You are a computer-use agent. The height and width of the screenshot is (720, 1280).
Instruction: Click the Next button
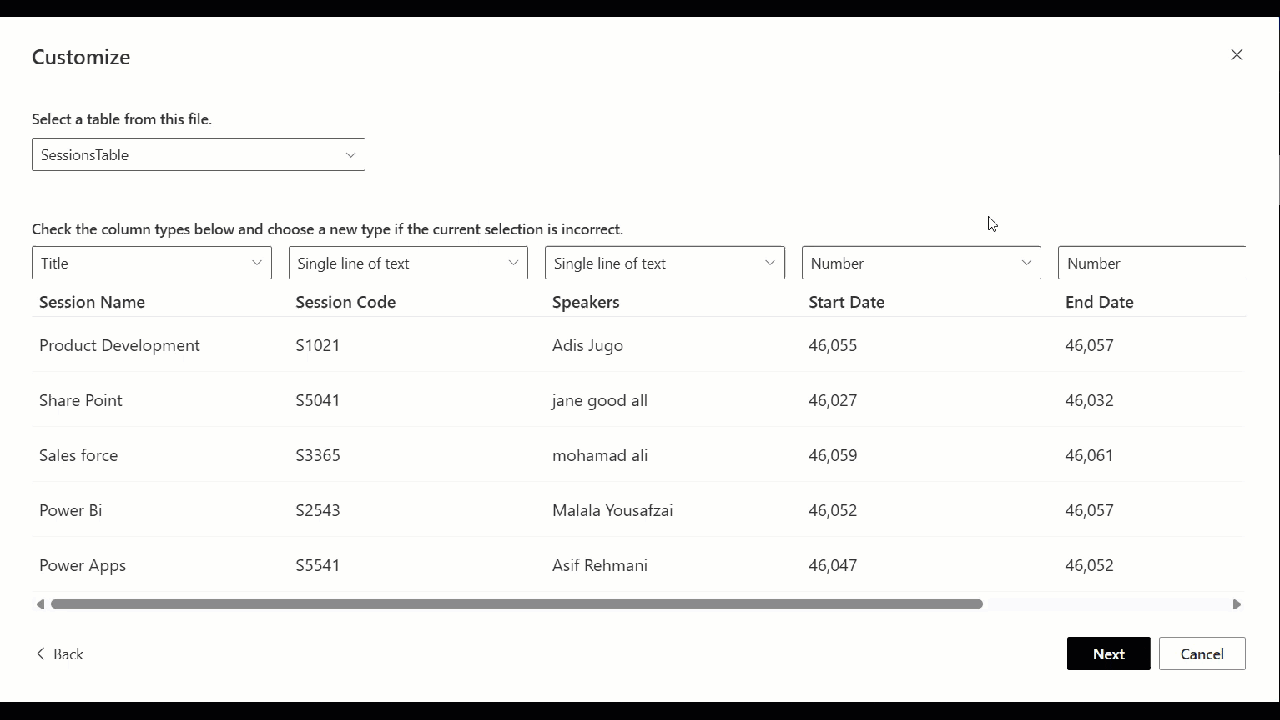pyautogui.click(x=1108, y=653)
